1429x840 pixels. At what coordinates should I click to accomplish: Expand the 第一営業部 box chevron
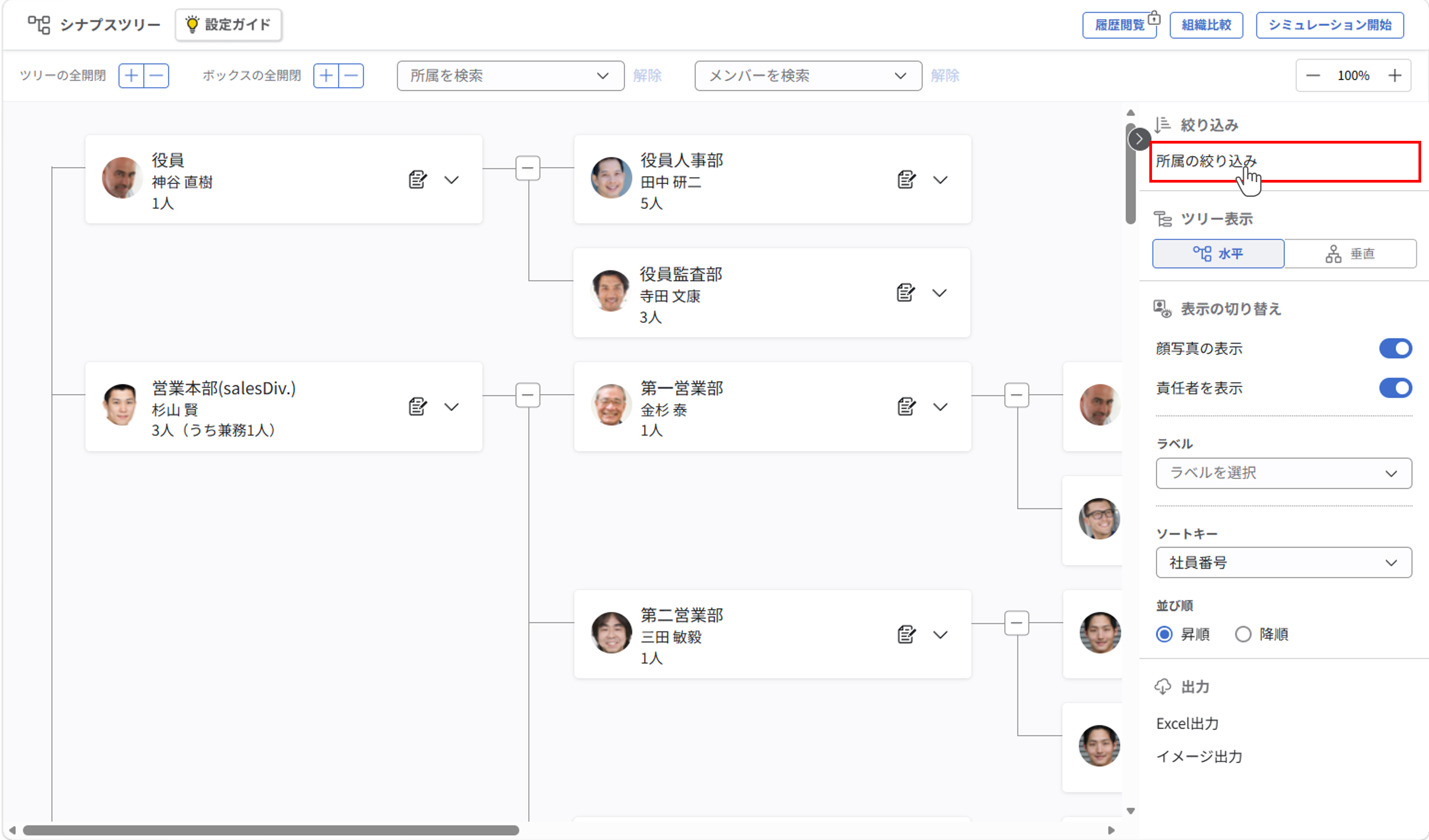point(940,407)
